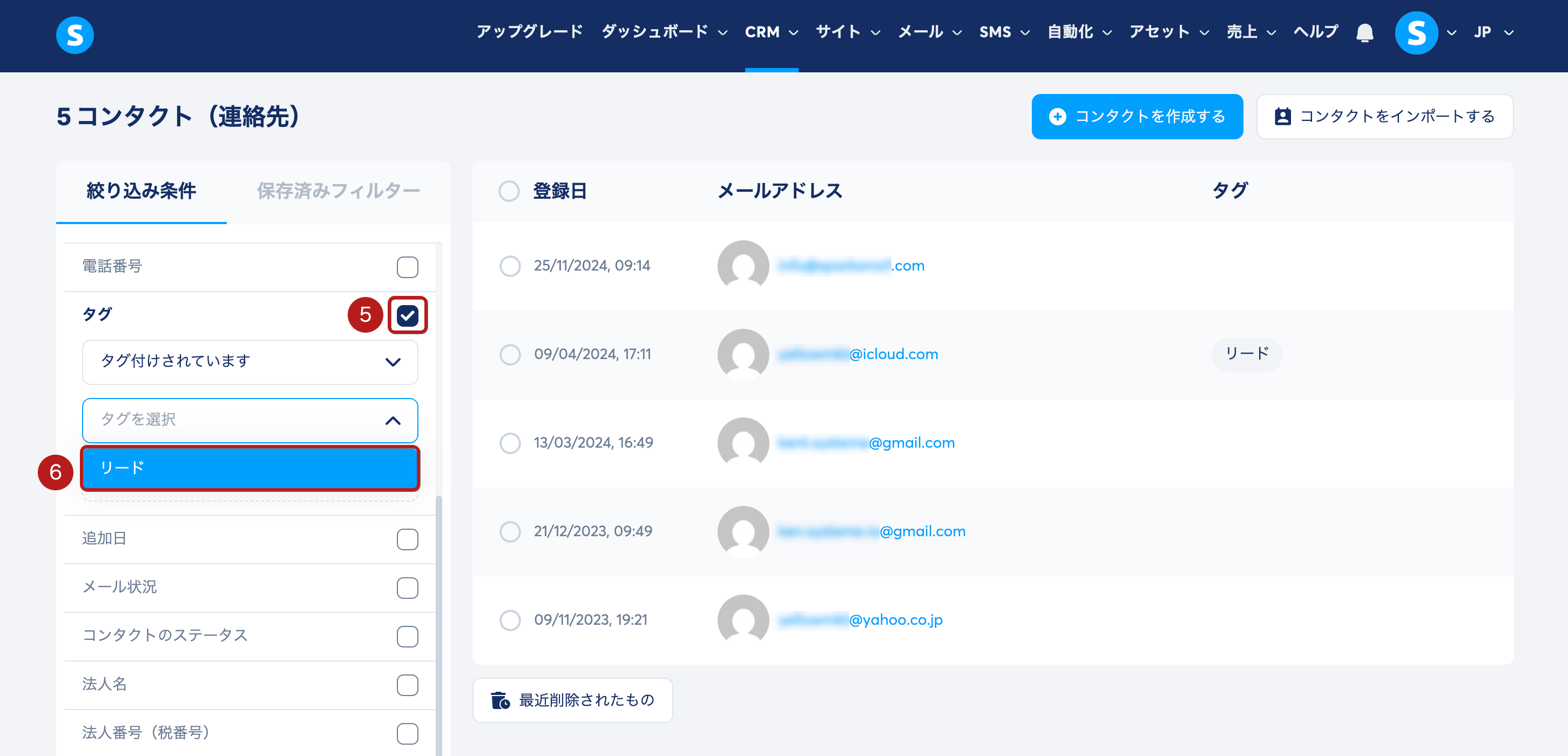Open the gmail.com contact from 13/03/2024
Screen dimensions: 1568x756
click(x=911, y=443)
